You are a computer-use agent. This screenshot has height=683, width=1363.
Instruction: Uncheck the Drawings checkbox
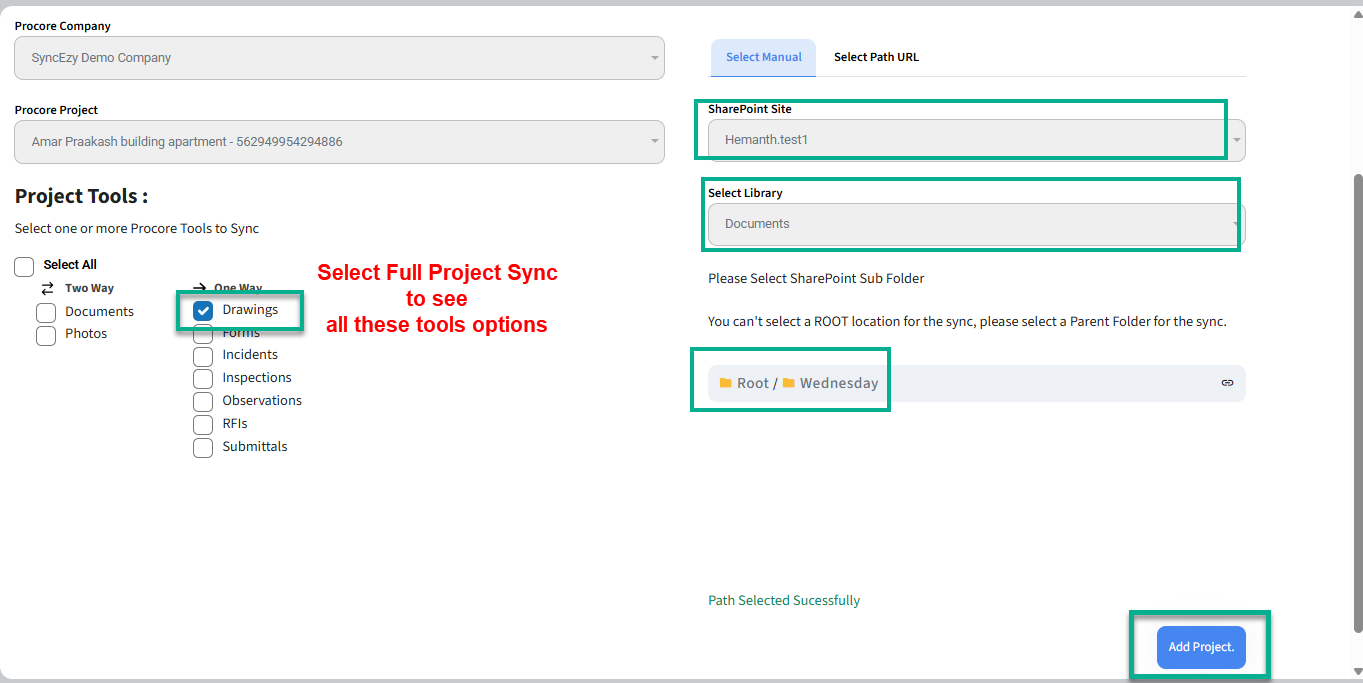[203, 311]
